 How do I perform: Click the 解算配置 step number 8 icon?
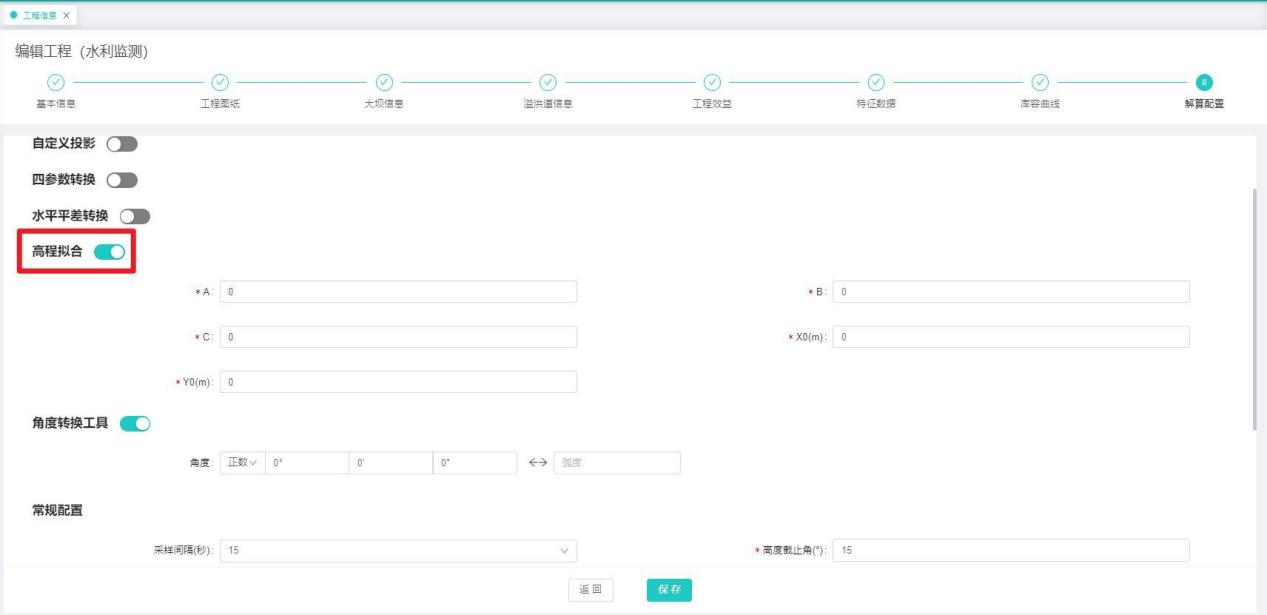[1204, 82]
